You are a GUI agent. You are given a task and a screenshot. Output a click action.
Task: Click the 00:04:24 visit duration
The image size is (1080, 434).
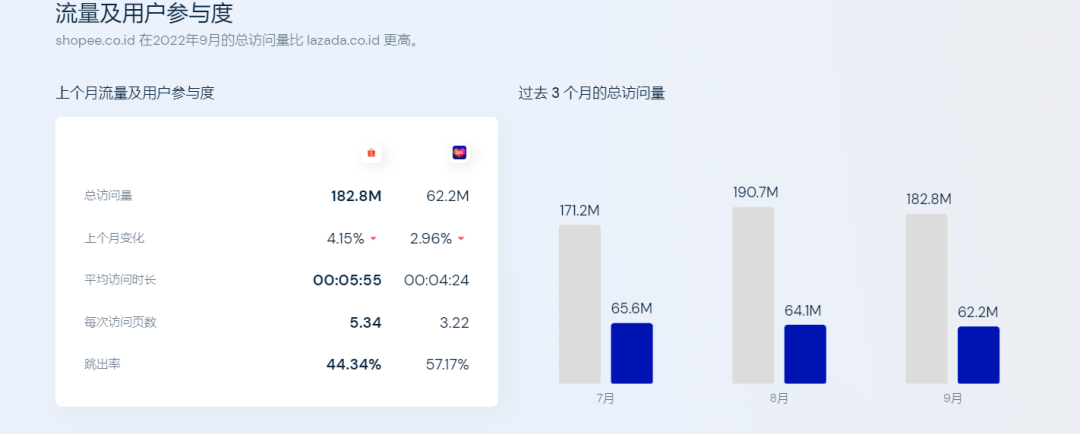coord(437,280)
